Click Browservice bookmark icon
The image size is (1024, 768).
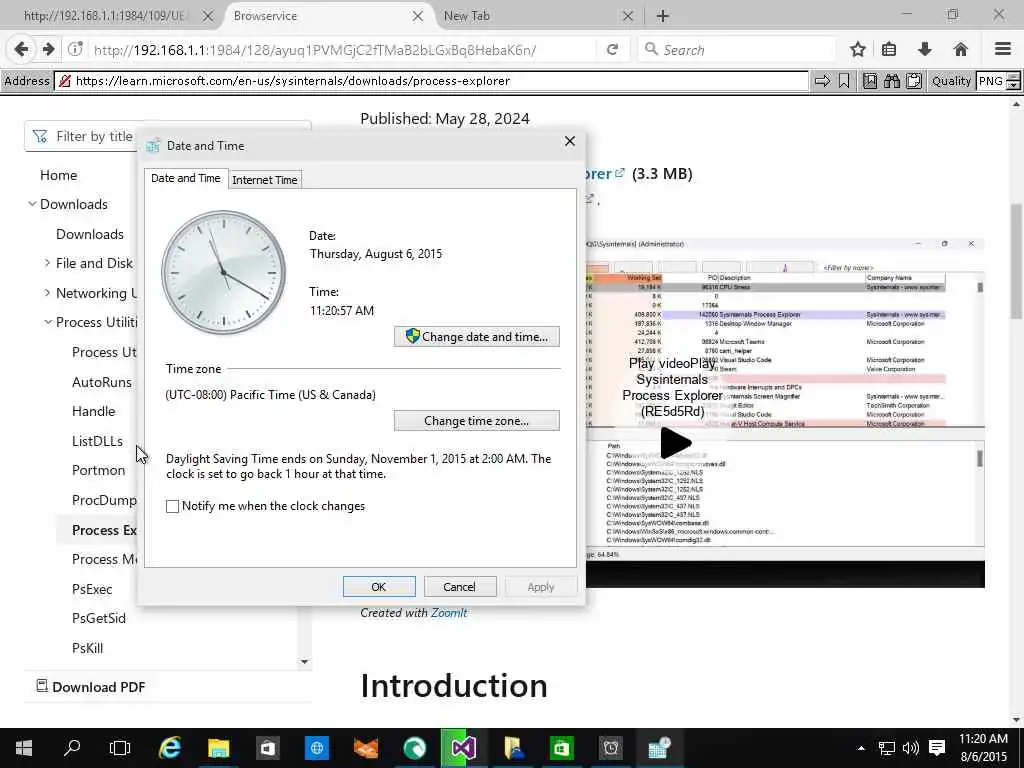(844, 81)
